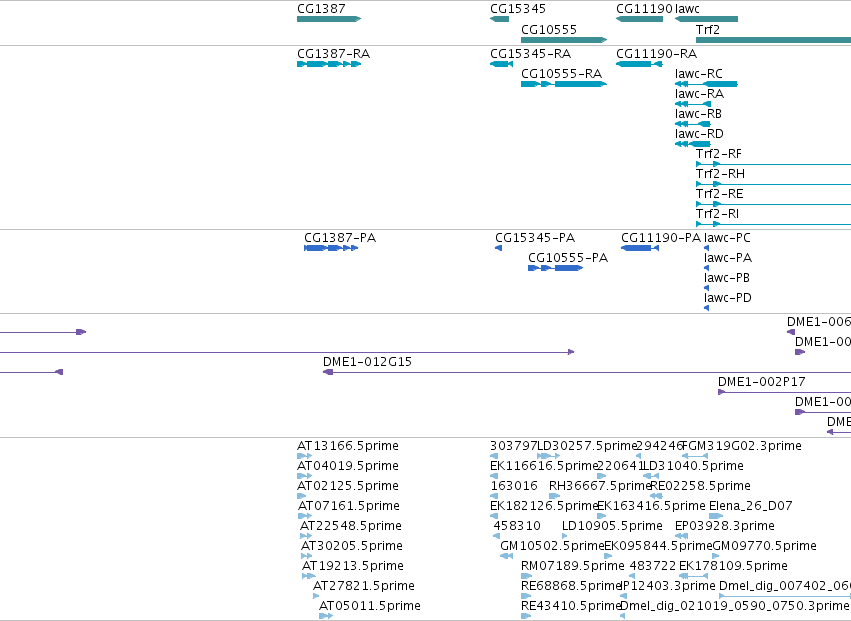Click the EK178109.5prime EST label
The image size is (851, 621).
click(733, 566)
